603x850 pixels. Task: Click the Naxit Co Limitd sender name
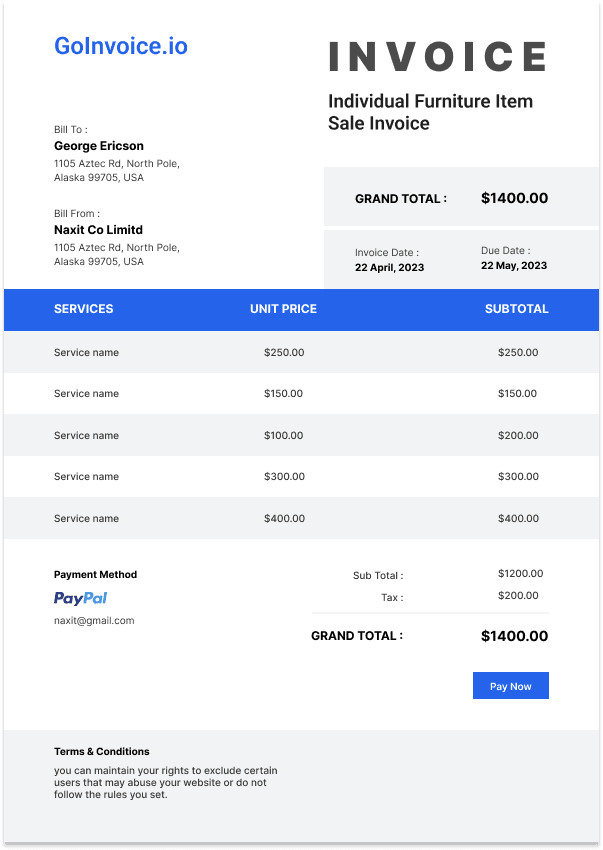98,230
